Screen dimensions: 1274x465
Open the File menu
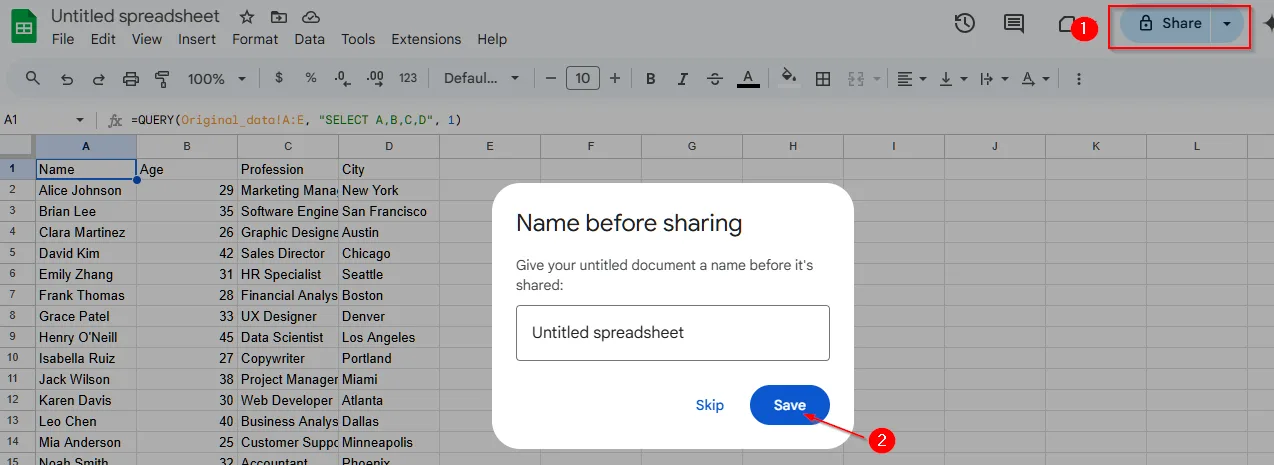click(x=63, y=39)
